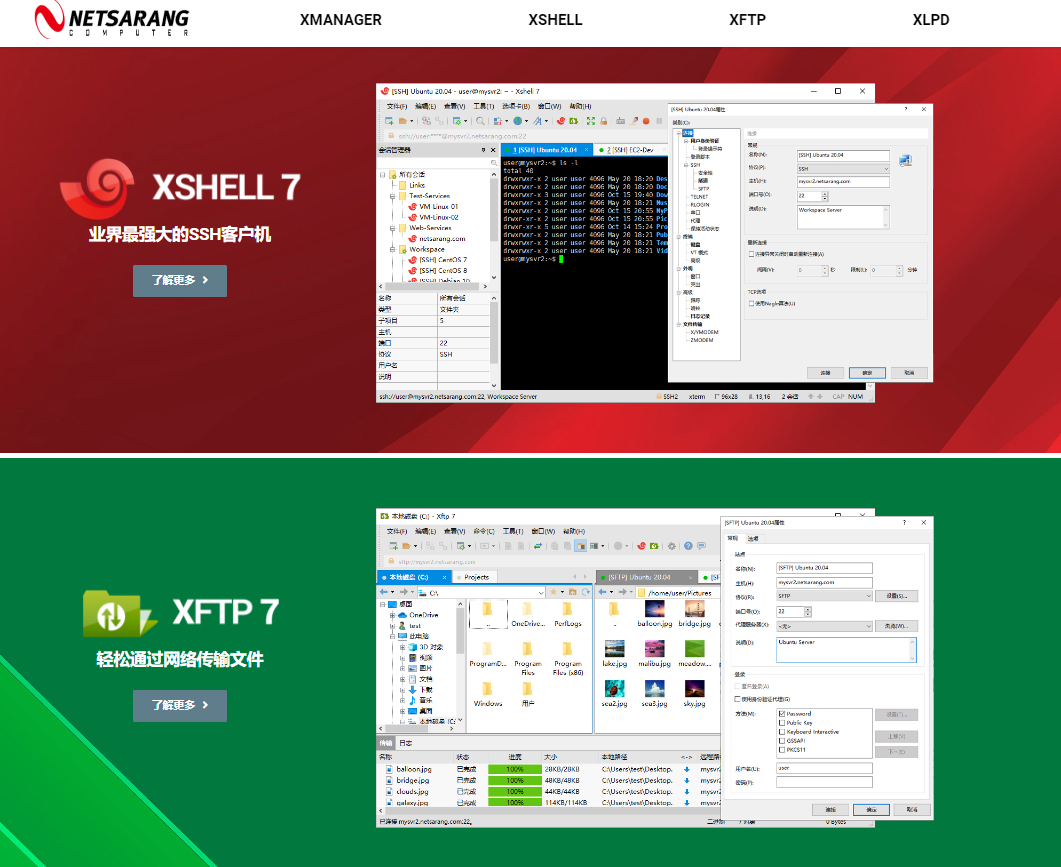Click the green Xftp icon in Xshell toolbar
This screenshot has height=867, width=1061.
tap(573, 121)
